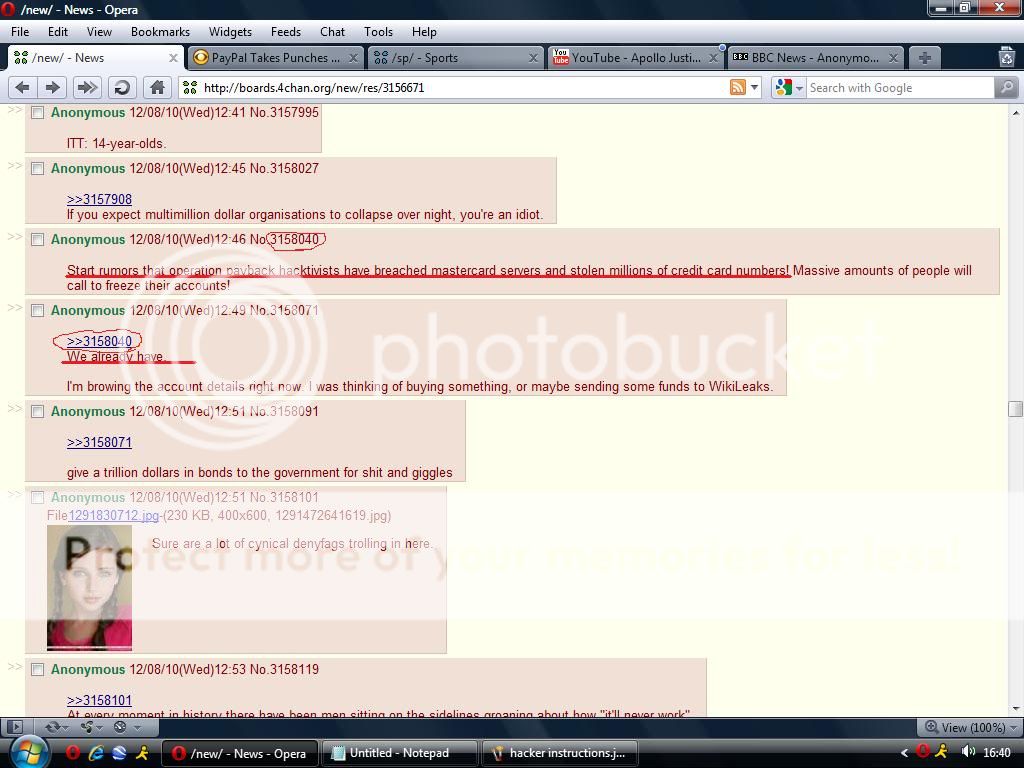This screenshot has width=1024, height=768.
Task: Check the box for post No.3158040
Action: click(x=38, y=240)
